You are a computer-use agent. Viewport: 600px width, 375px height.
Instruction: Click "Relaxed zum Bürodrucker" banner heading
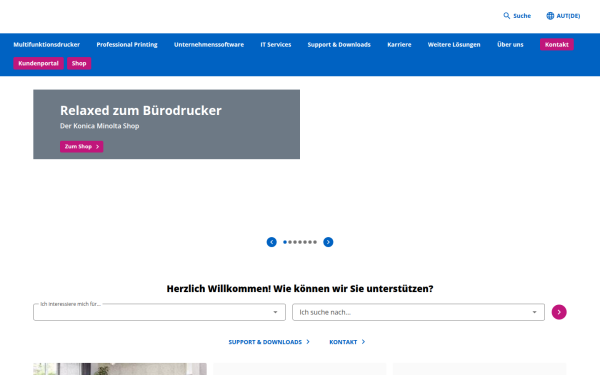141,111
